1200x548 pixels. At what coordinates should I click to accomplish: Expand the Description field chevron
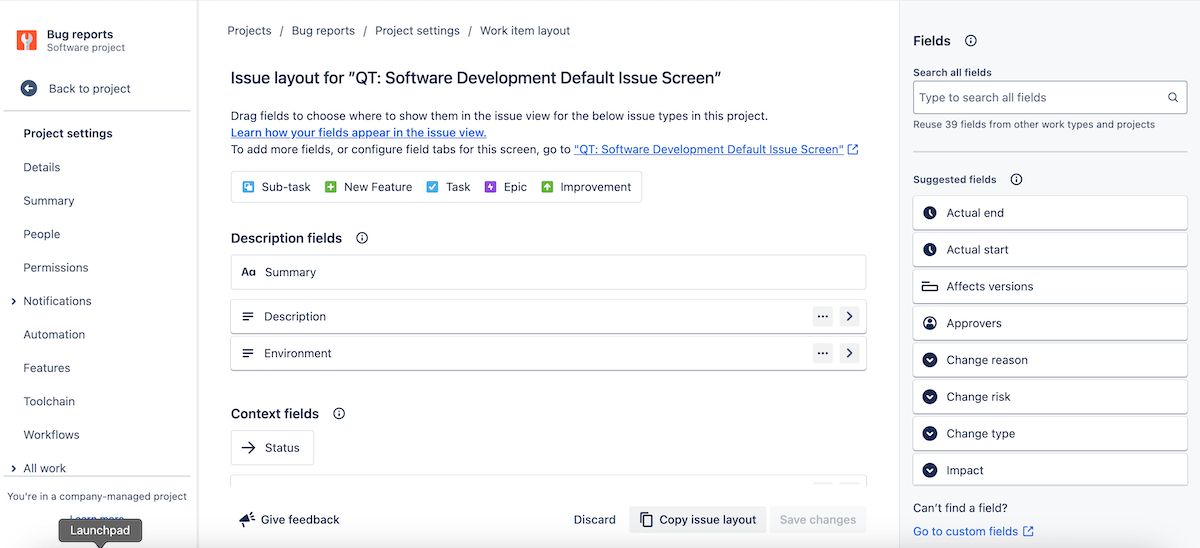(x=849, y=316)
